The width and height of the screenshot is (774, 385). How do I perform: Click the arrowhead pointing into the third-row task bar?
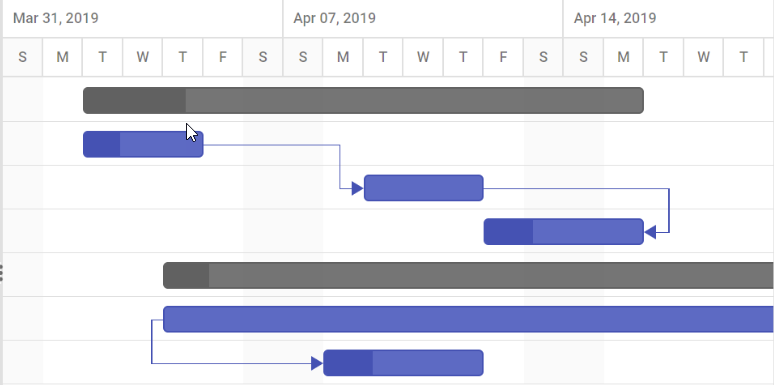(357, 188)
